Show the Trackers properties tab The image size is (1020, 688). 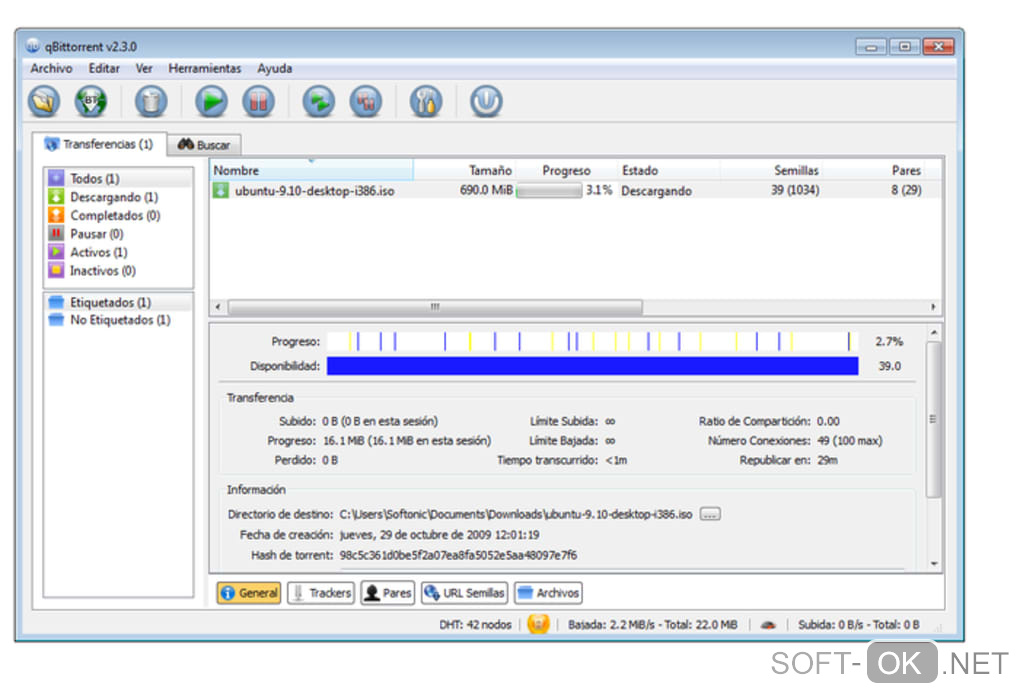(321, 593)
